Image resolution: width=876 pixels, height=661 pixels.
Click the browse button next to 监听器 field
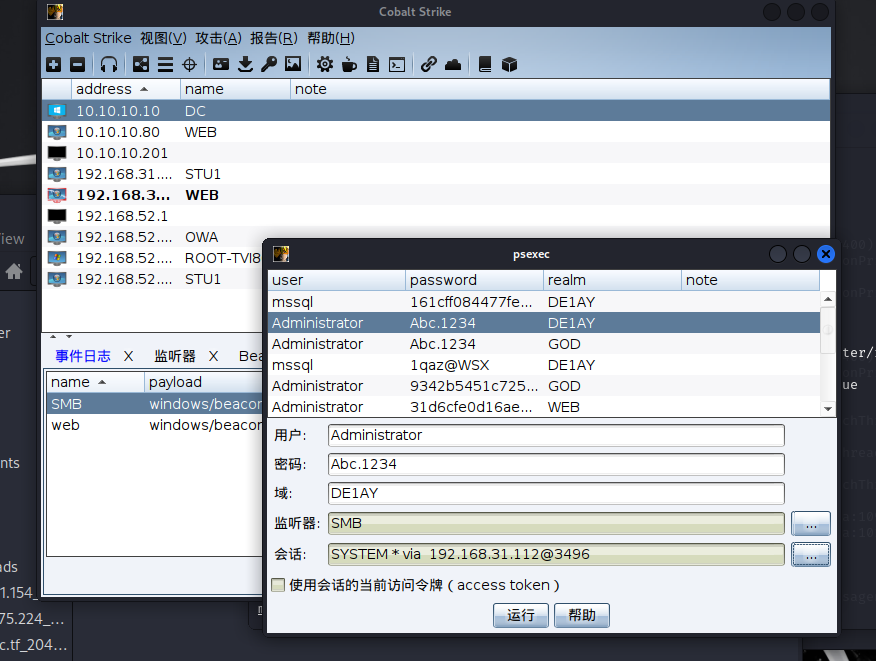pyautogui.click(x=811, y=524)
